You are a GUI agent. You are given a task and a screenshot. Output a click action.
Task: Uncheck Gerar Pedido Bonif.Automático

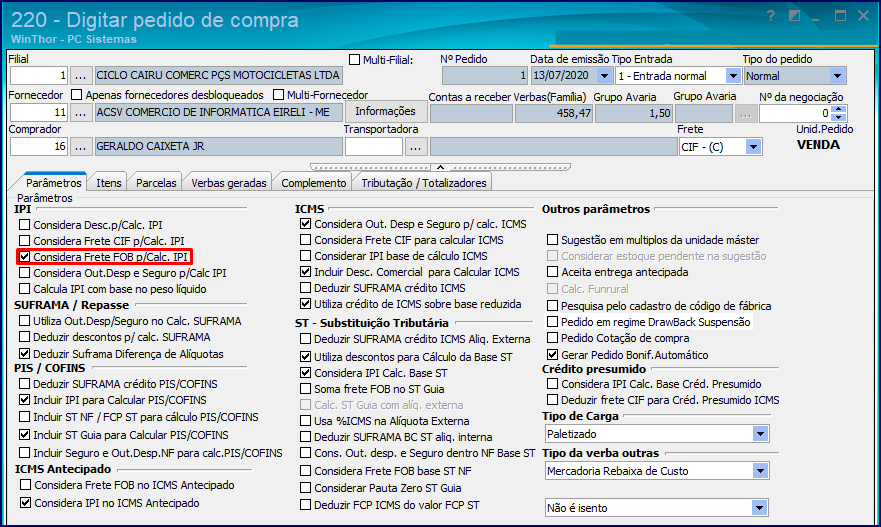(x=552, y=355)
